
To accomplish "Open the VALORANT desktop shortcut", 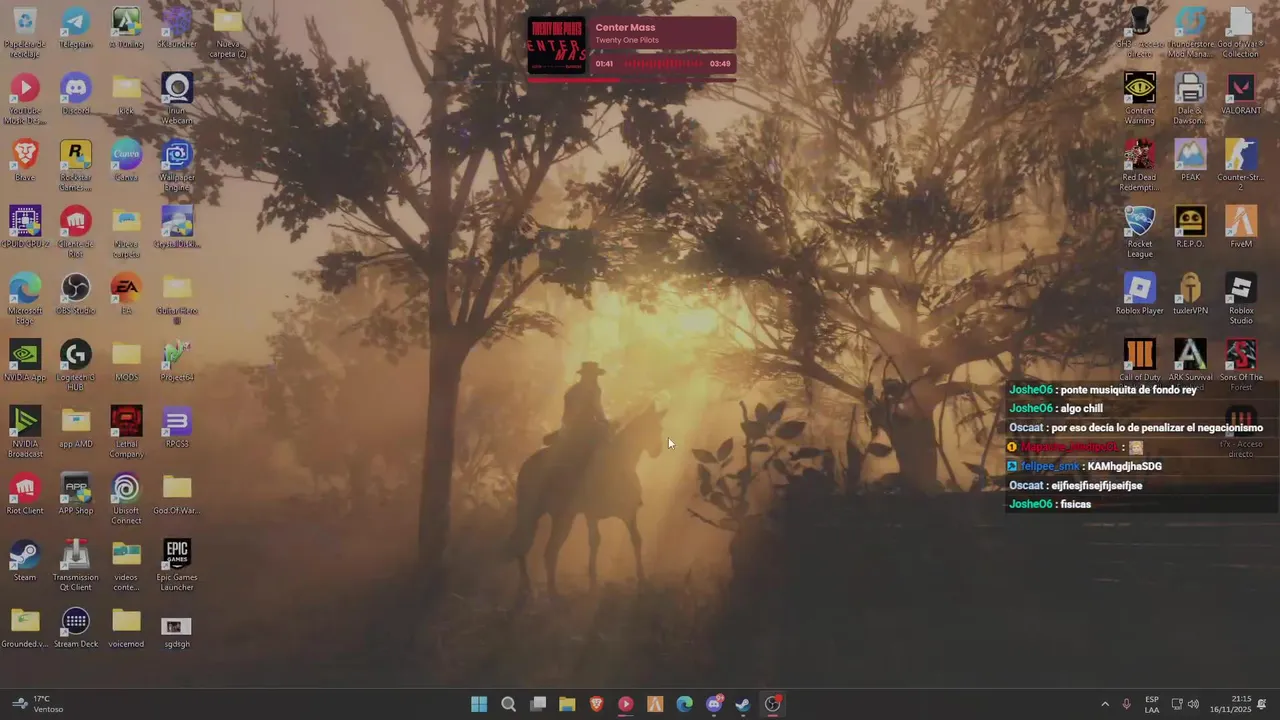I will pos(1241,95).
